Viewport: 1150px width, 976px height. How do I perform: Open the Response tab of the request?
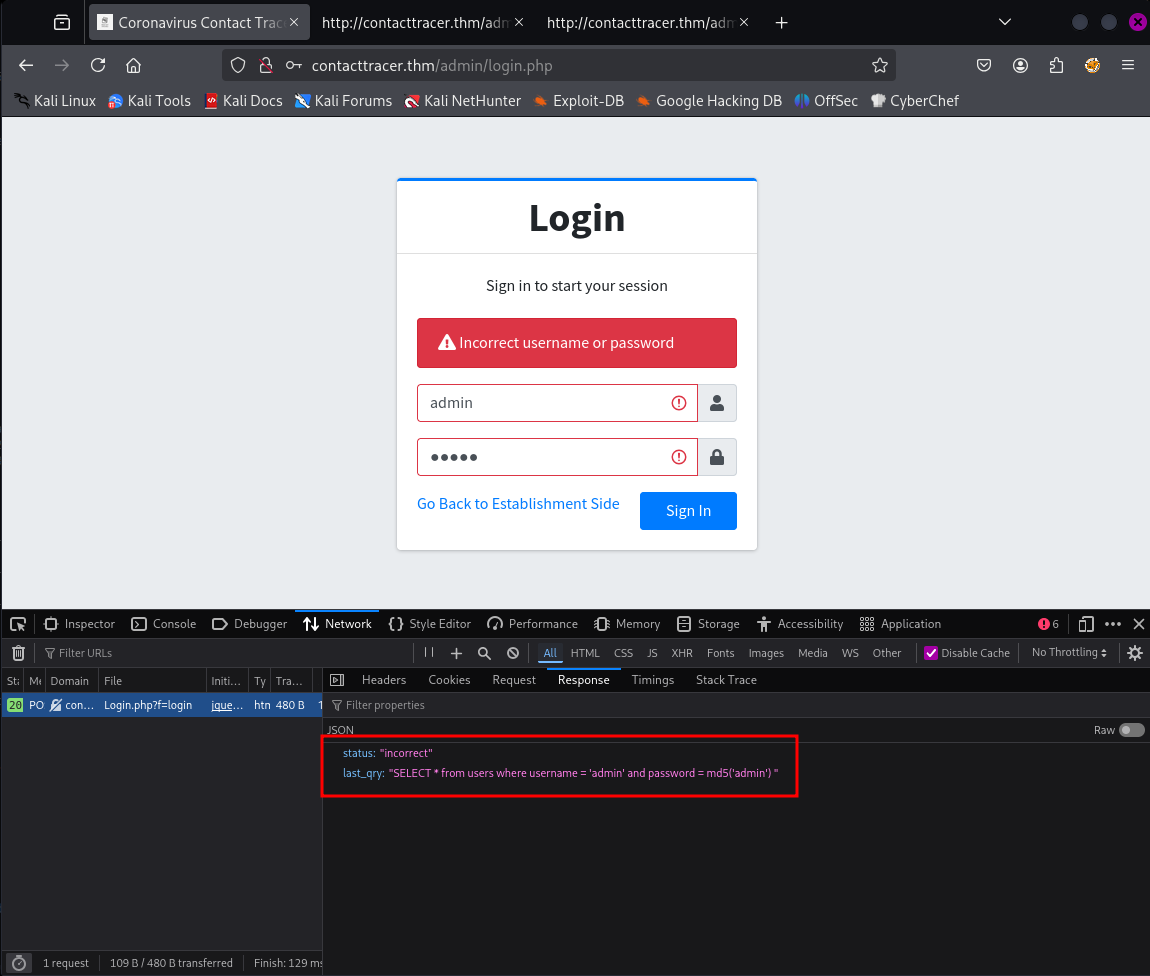[583, 679]
